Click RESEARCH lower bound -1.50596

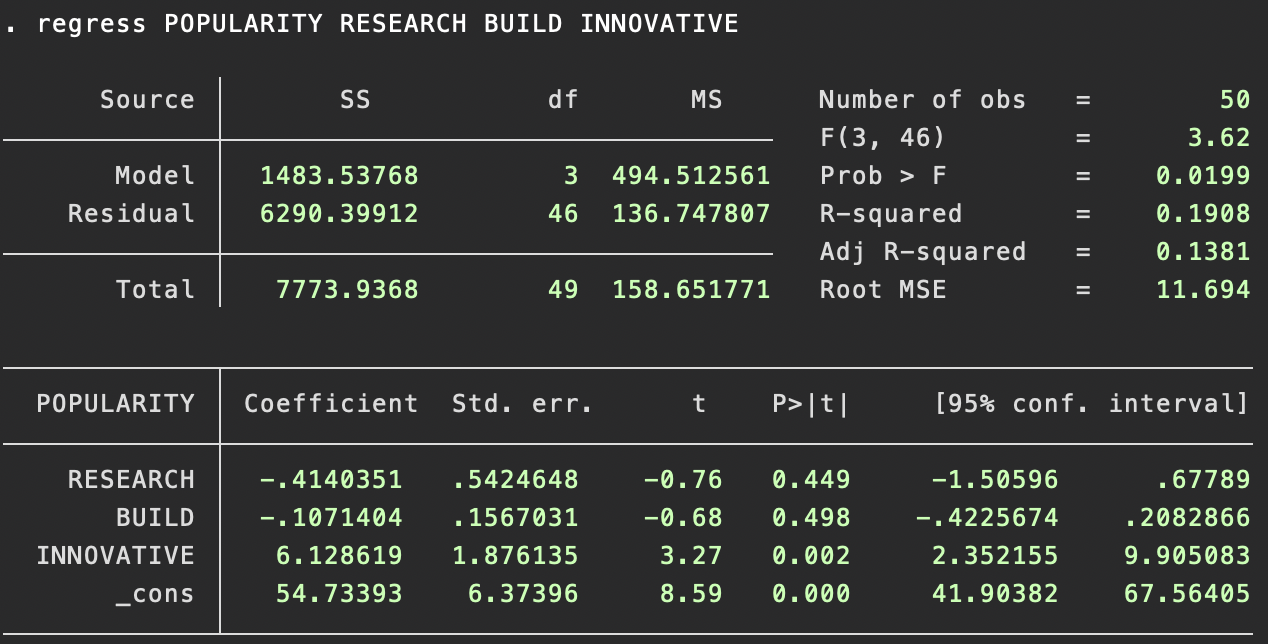(x=995, y=480)
